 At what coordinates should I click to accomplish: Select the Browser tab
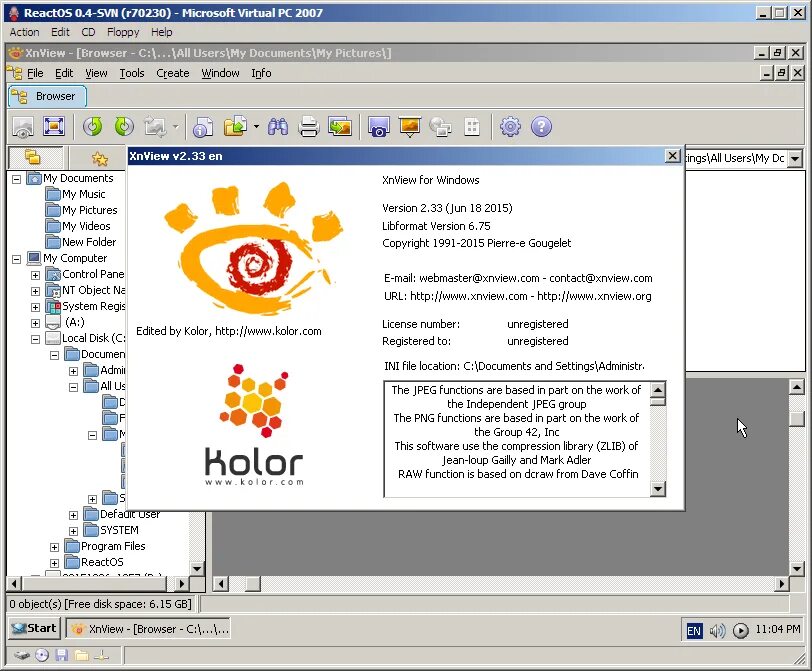47,96
